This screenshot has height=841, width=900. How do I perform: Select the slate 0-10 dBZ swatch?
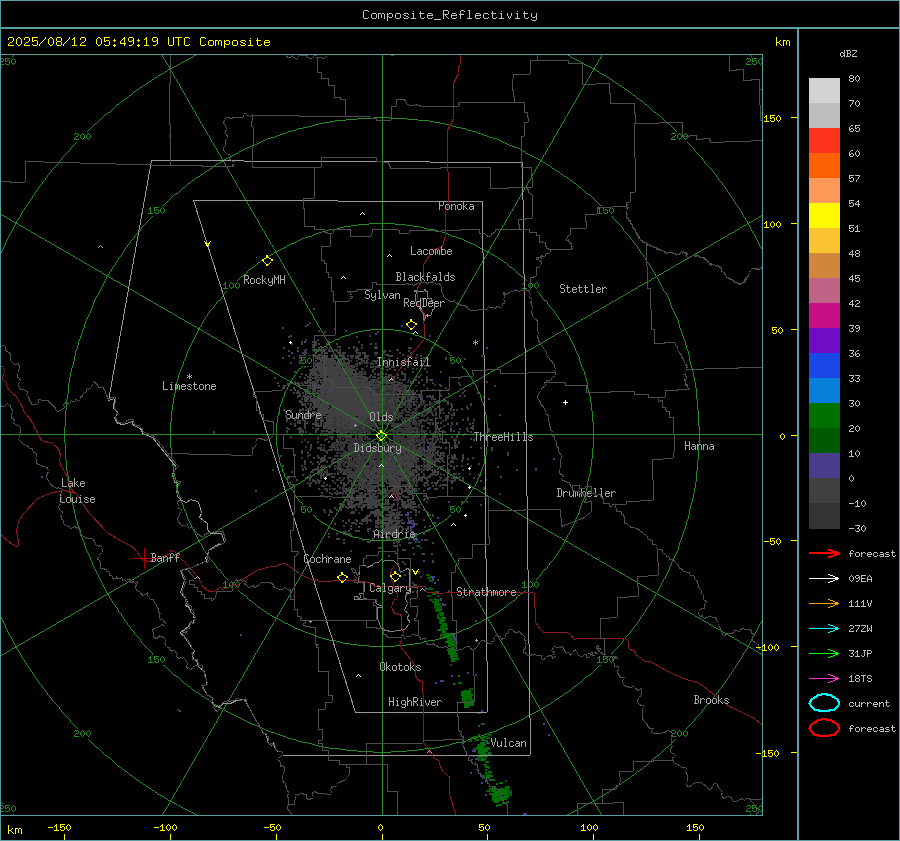pyautogui.click(x=824, y=466)
